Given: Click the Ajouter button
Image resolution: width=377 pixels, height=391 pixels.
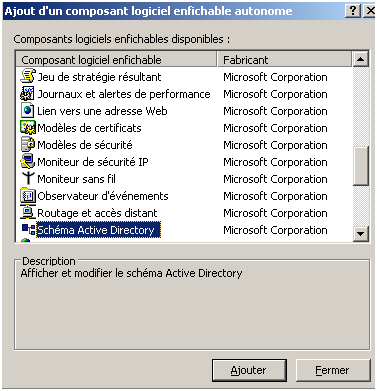Looking at the screenshot, I should click(249, 370).
